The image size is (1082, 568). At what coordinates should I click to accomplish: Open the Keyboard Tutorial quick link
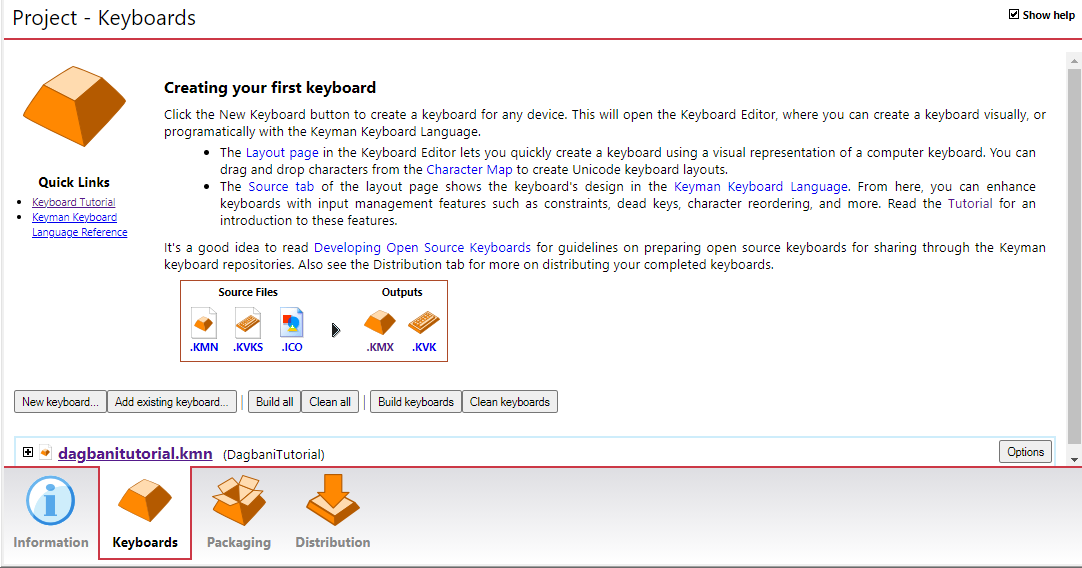click(x=74, y=202)
